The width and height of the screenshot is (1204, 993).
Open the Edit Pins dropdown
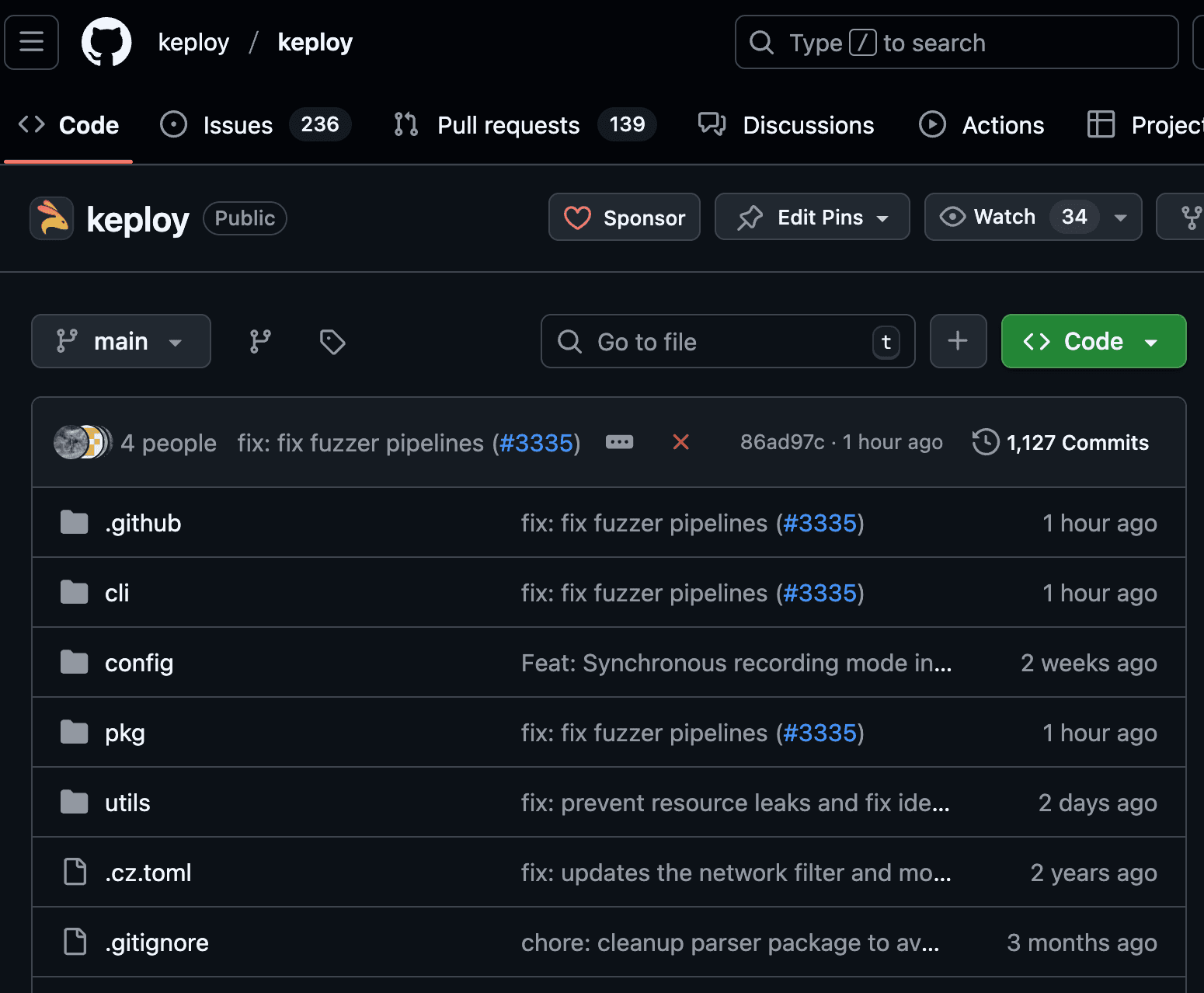point(813,217)
